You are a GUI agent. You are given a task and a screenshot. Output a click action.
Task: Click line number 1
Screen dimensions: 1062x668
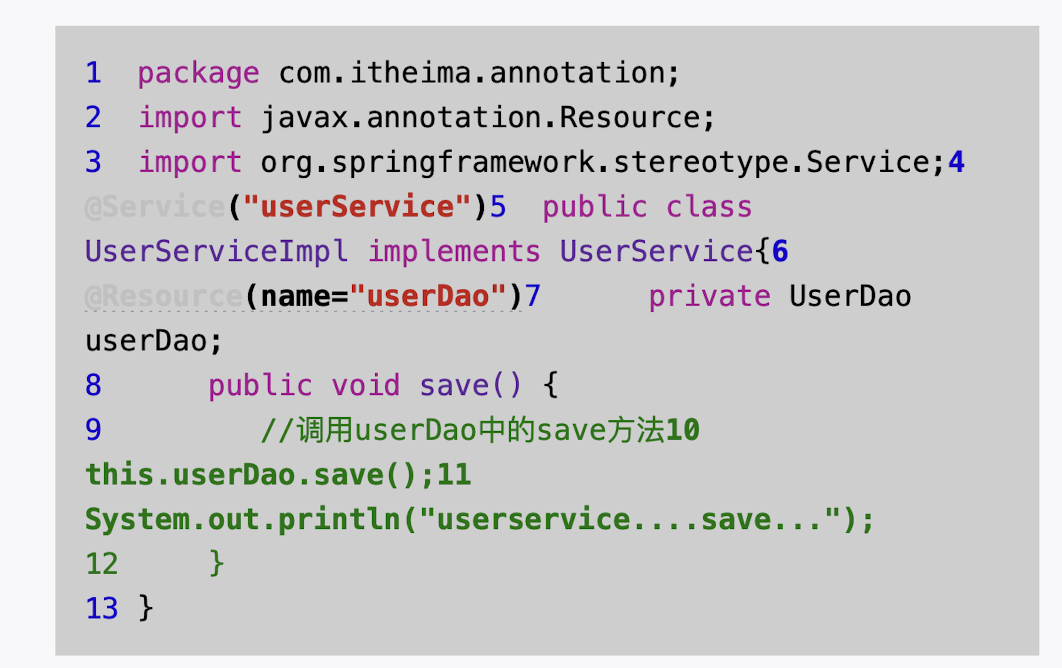(93, 73)
